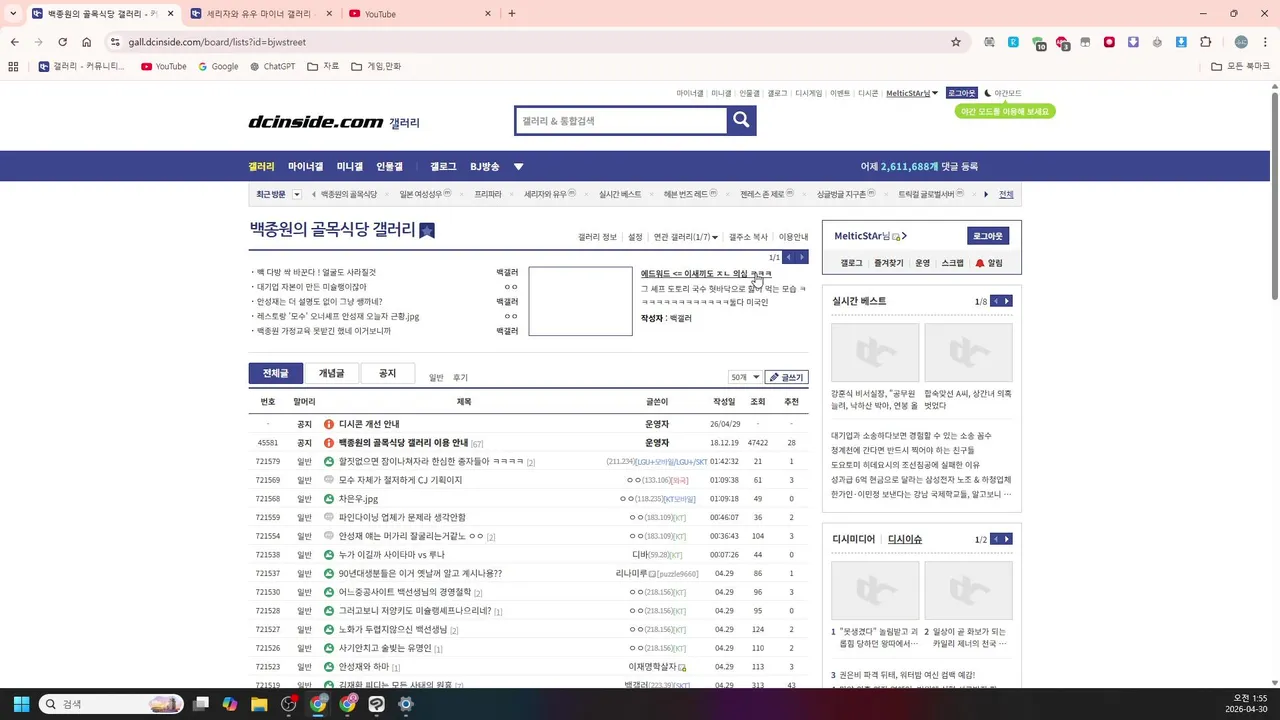Screen dimensions: 1280x720
Task: Reload the page
Action: coord(62,42)
